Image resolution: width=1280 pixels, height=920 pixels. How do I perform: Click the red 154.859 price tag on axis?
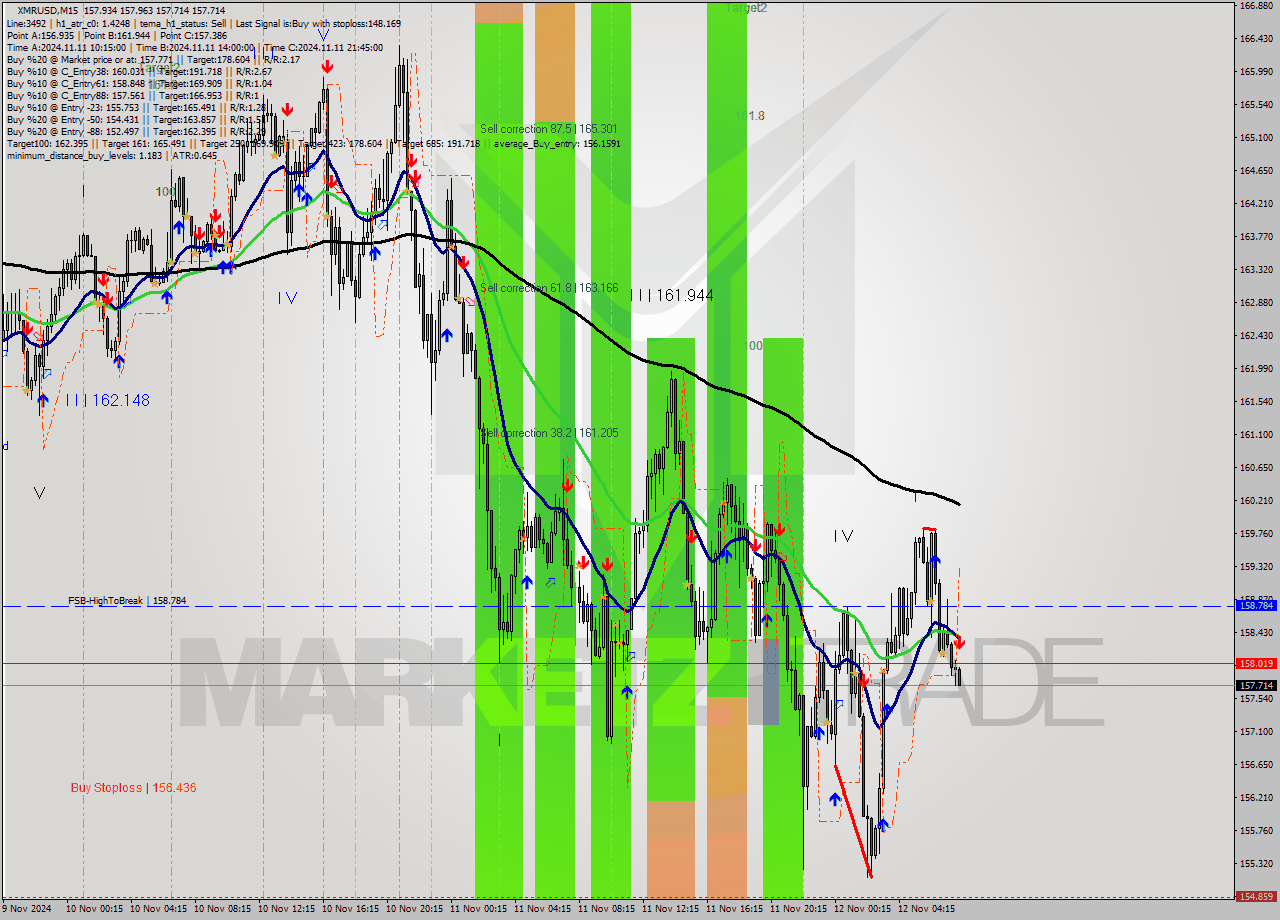(x=1256, y=897)
